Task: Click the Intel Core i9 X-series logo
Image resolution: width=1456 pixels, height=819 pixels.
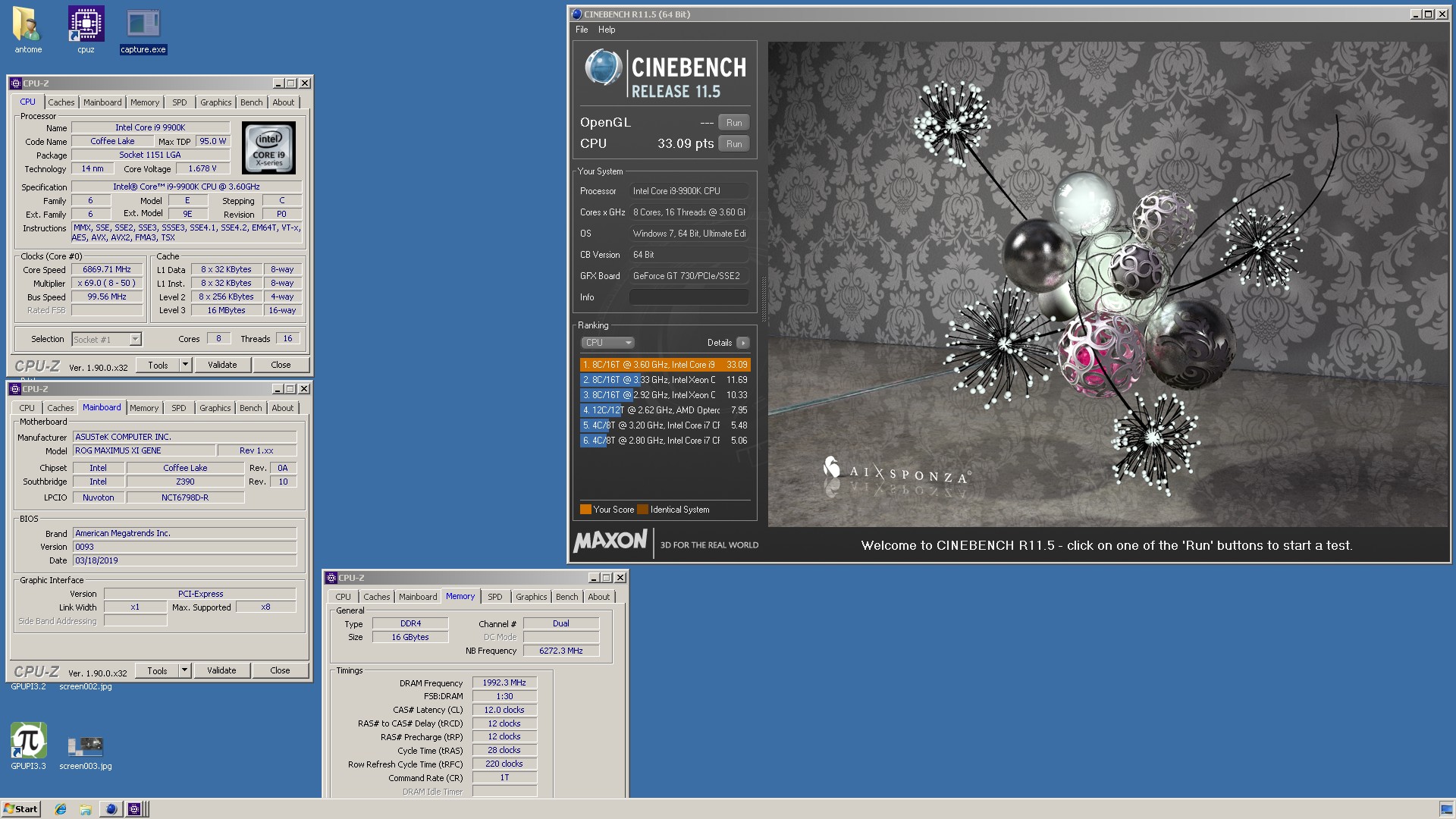Action: point(268,148)
